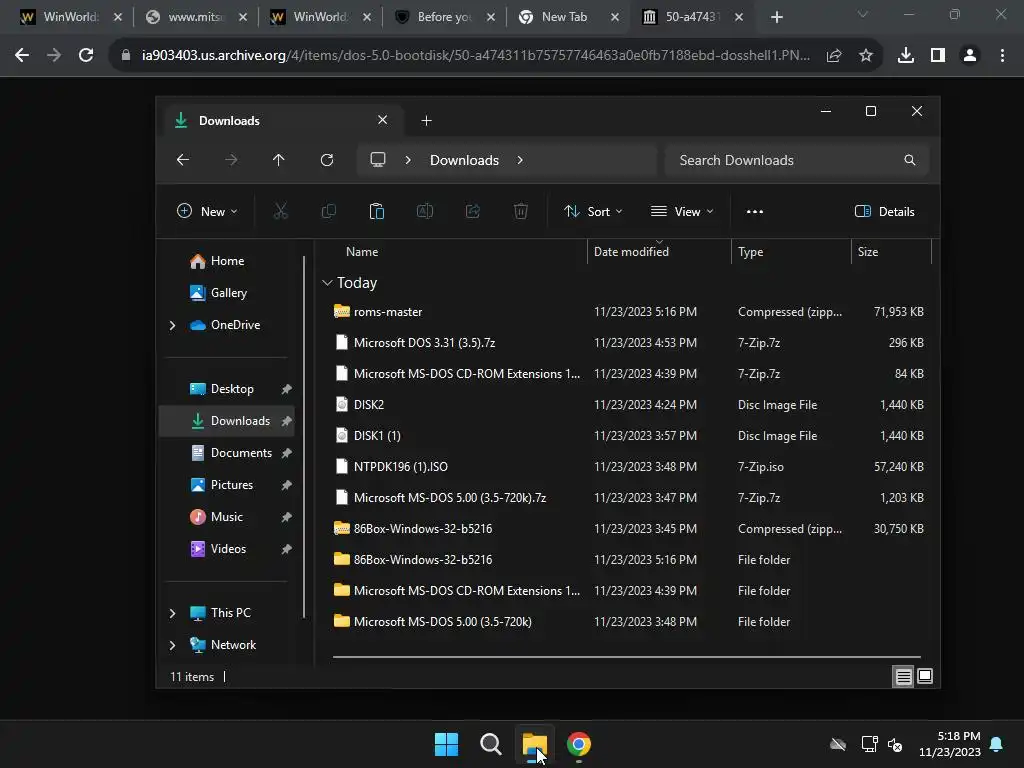Image resolution: width=1024 pixels, height=768 pixels.
Task: Open Chrome tab search dropdown arrow
Action: coord(863,14)
